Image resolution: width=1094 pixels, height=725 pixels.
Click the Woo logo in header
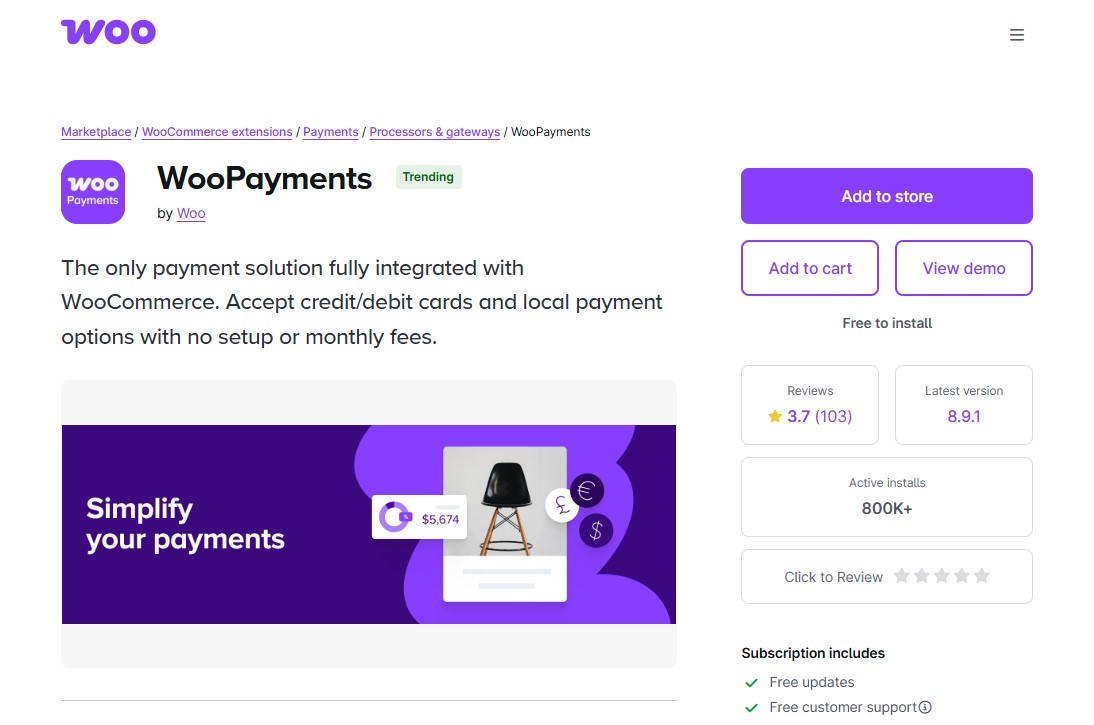click(x=108, y=32)
